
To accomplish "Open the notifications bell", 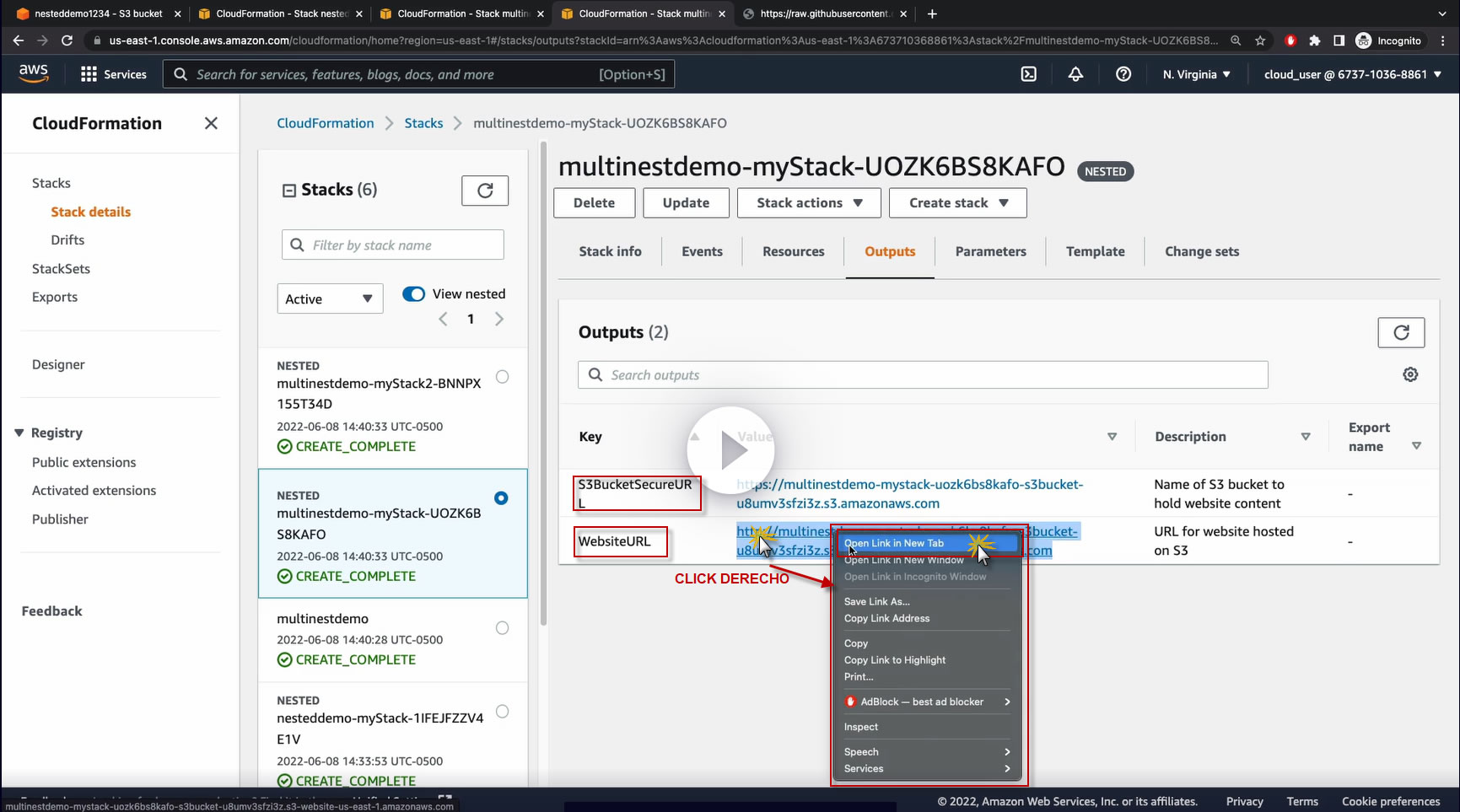I will [1075, 74].
